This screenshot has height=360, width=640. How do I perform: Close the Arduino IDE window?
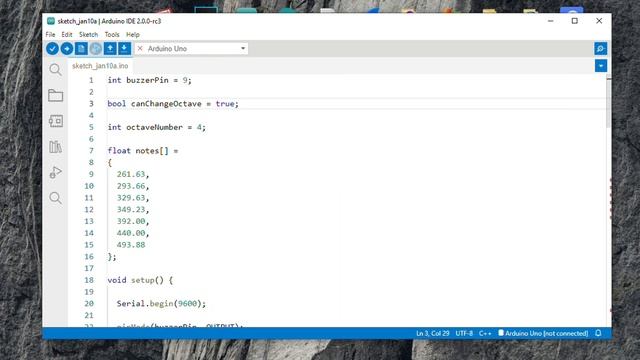(599, 21)
